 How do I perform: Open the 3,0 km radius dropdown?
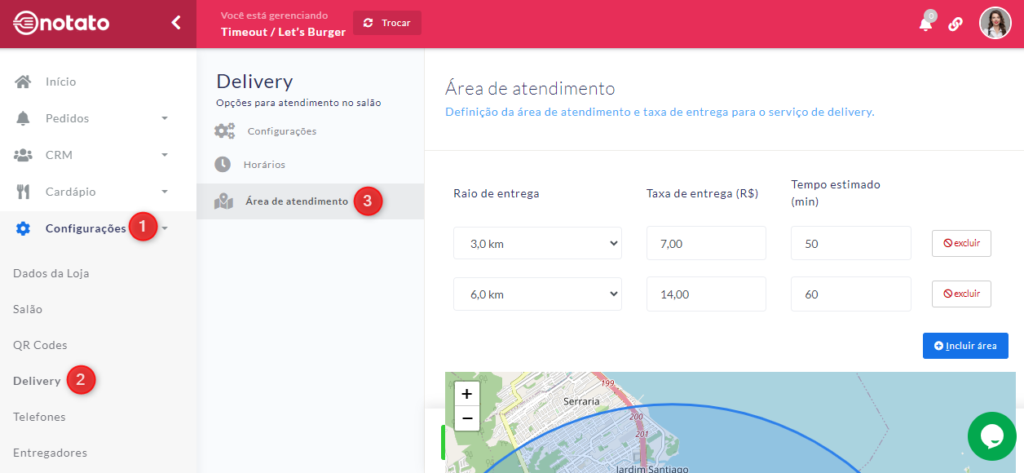pos(537,243)
